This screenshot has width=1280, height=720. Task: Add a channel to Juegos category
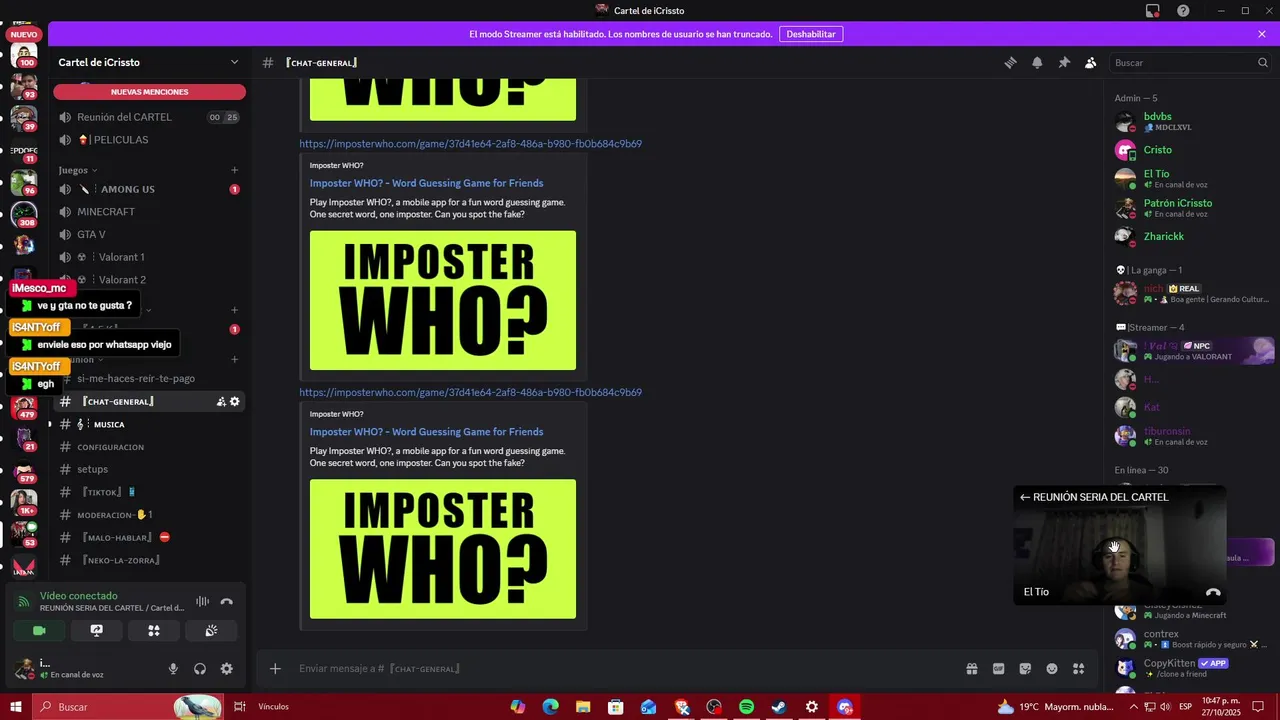[235, 170]
